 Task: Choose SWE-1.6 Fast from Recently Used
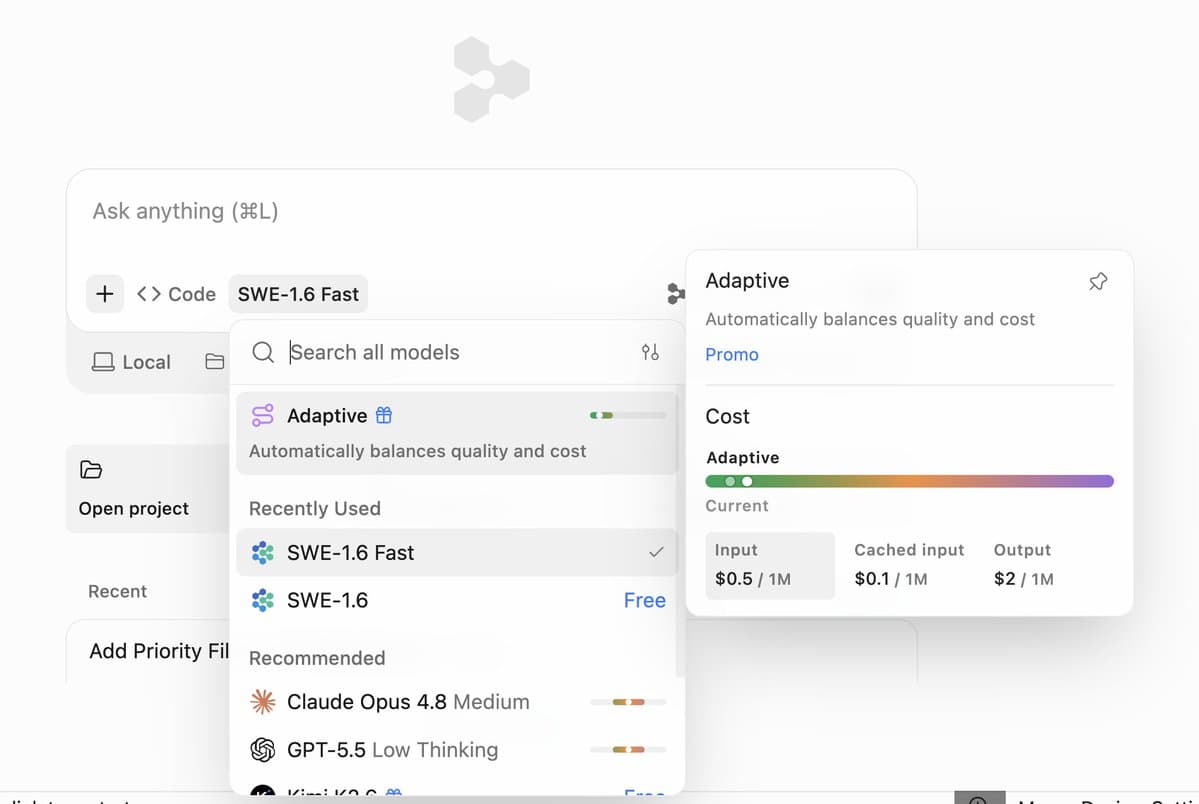tap(457, 552)
